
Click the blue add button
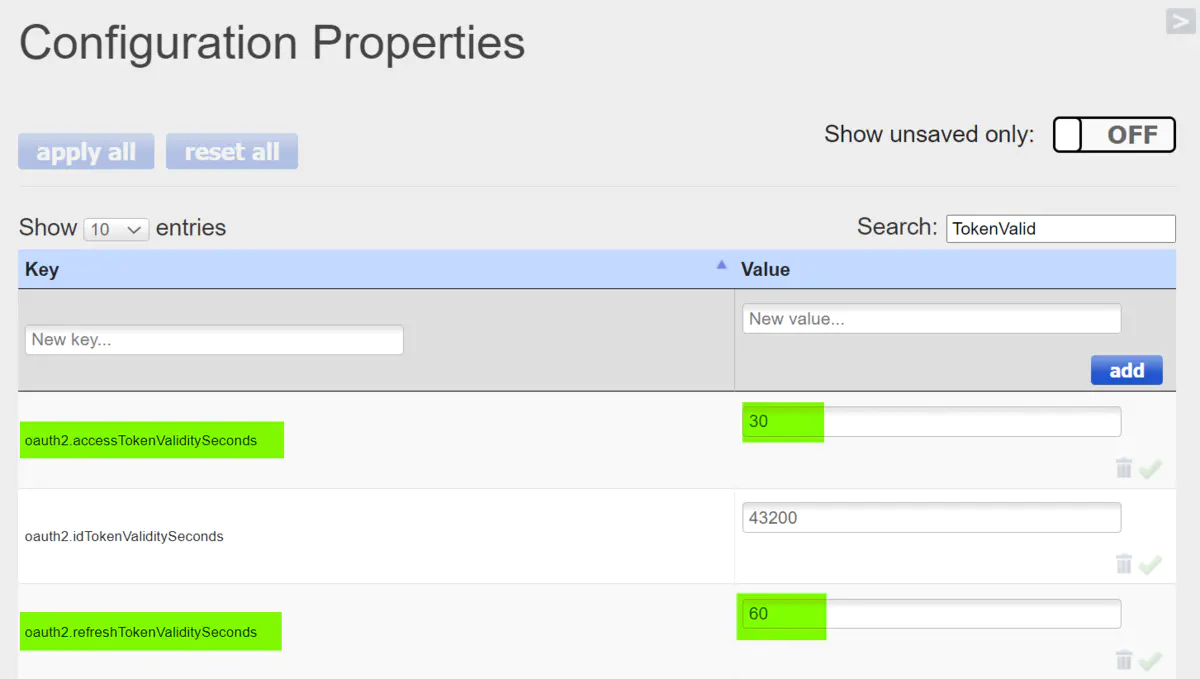[x=1126, y=370]
